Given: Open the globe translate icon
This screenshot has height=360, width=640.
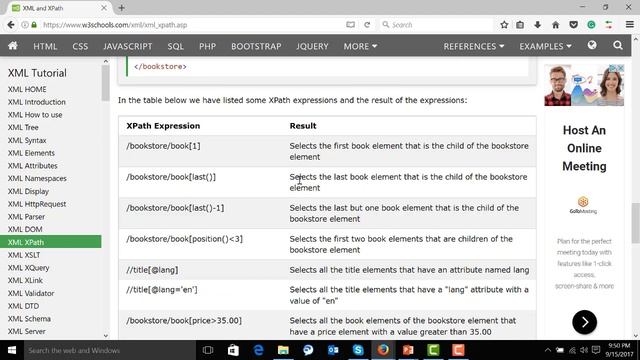Looking at the screenshot, I should click(x=592, y=45).
